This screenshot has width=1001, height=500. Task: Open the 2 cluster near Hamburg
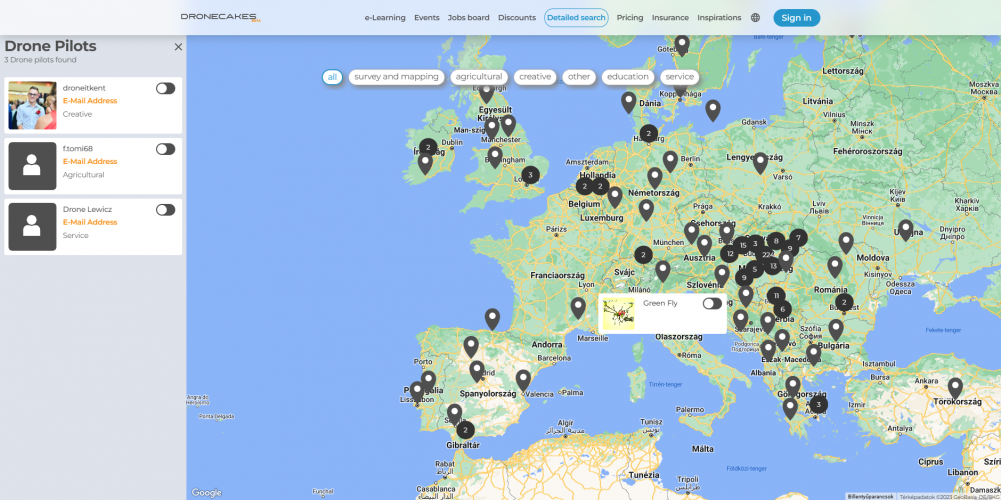click(649, 133)
